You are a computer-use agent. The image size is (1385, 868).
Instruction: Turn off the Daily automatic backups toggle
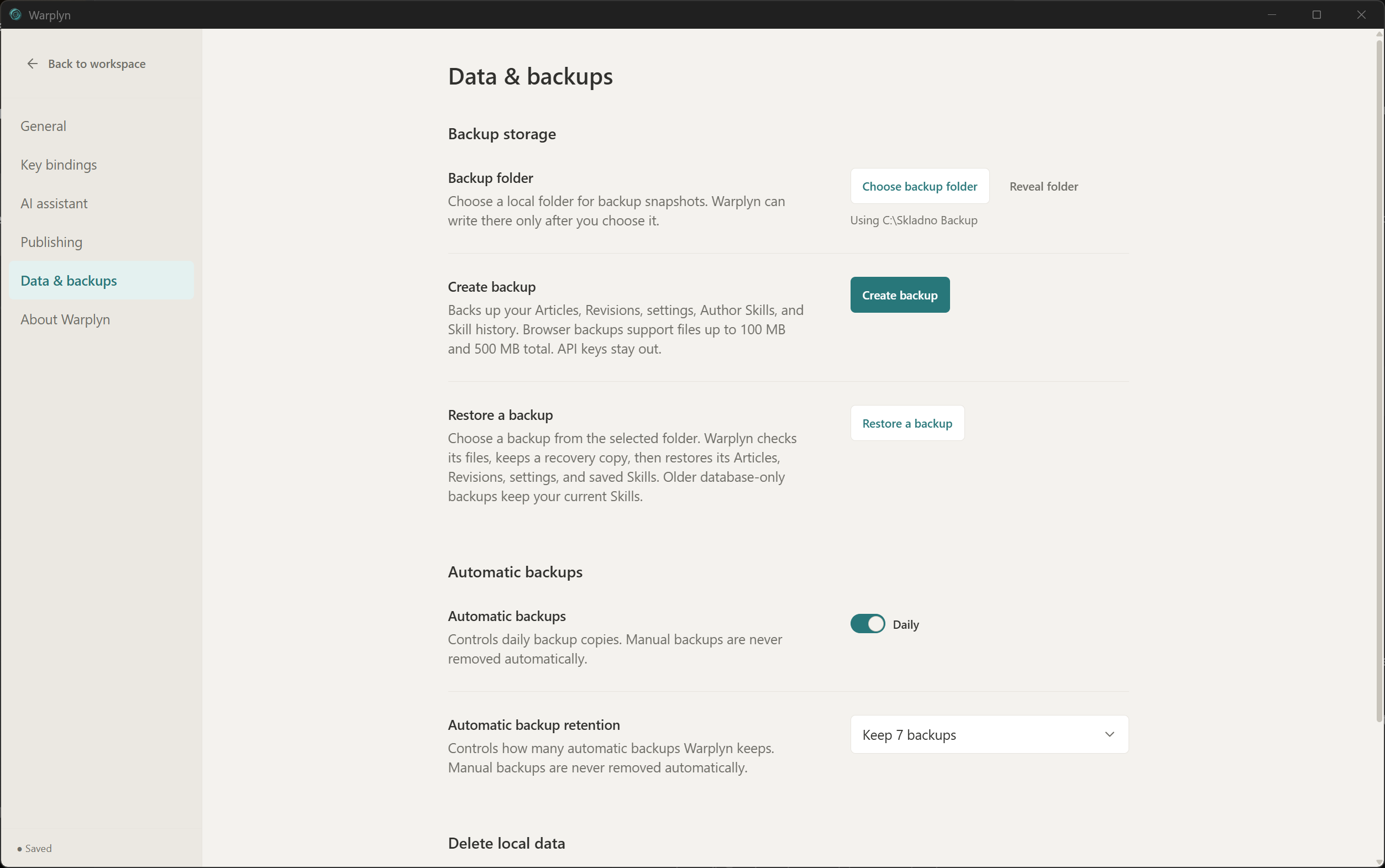click(x=867, y=624)
